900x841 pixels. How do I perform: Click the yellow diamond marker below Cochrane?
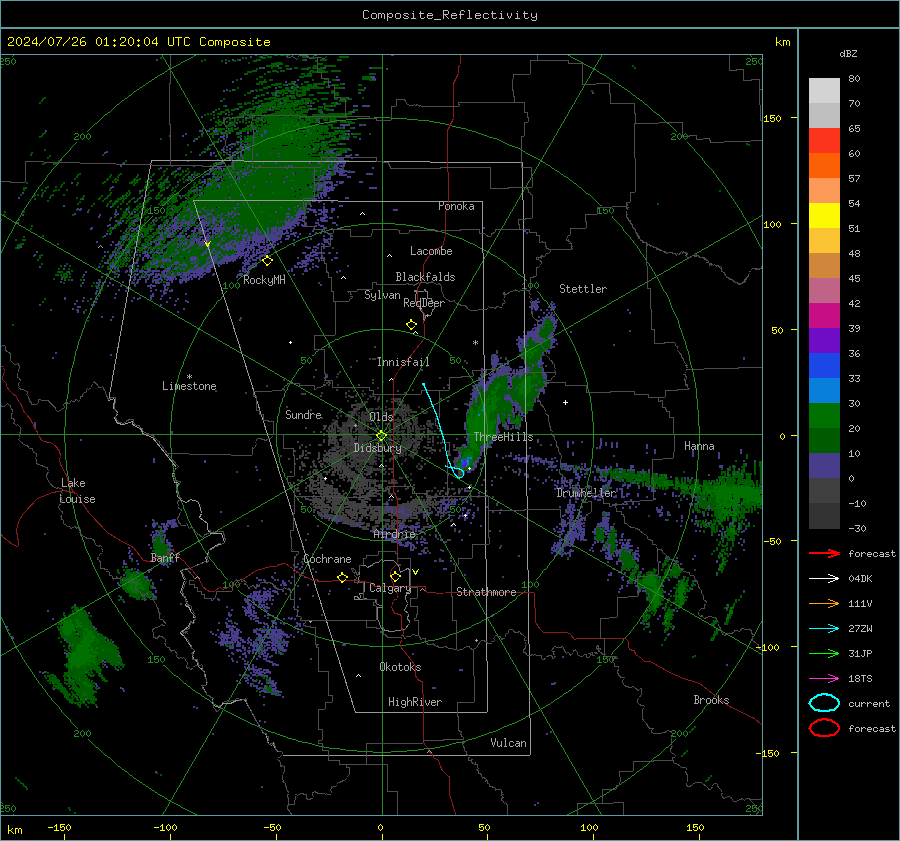(342, 577)
